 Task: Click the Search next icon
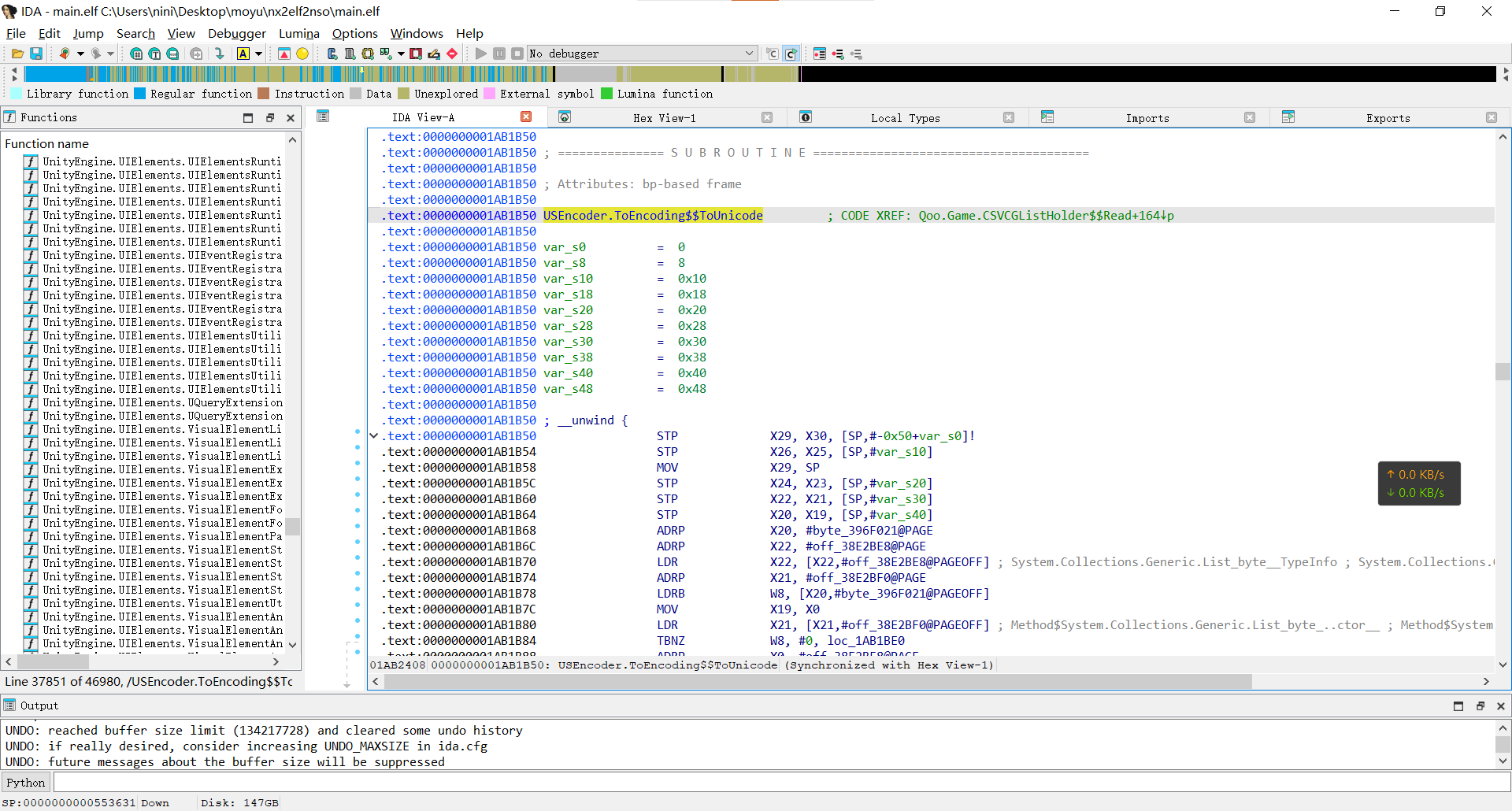pyautogui.click(x=196, y=54)
